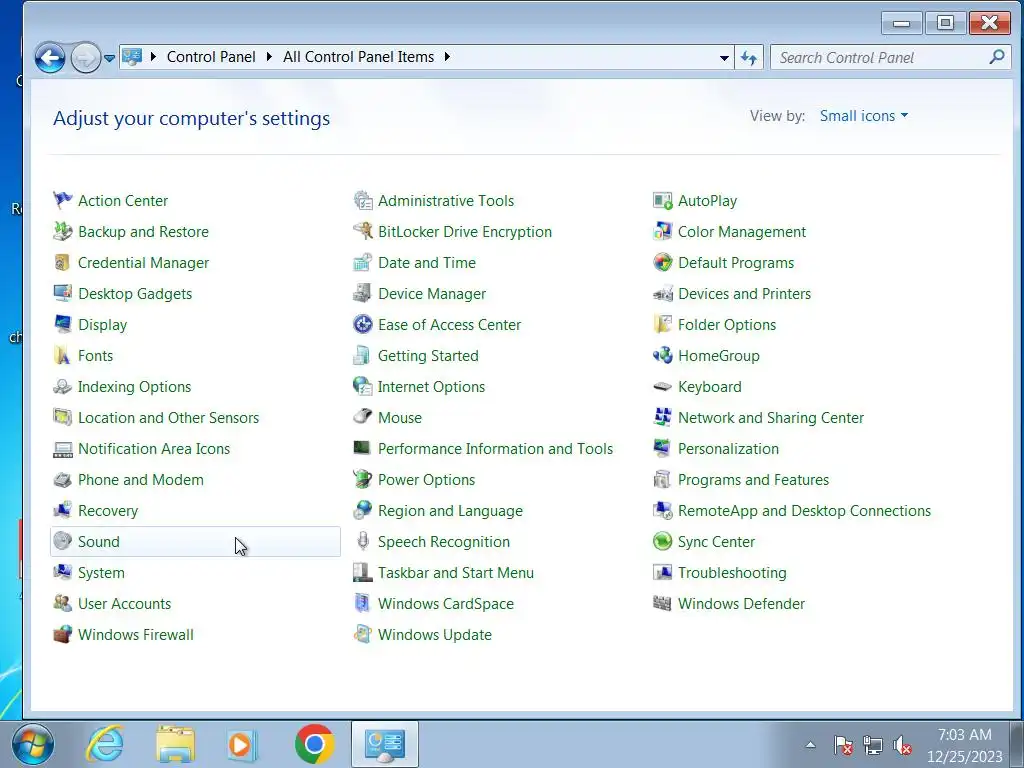Screen dimensions: 1024x768
Task: Open Folder Options link
Action: pyautogui.click(x=727, y=325)
